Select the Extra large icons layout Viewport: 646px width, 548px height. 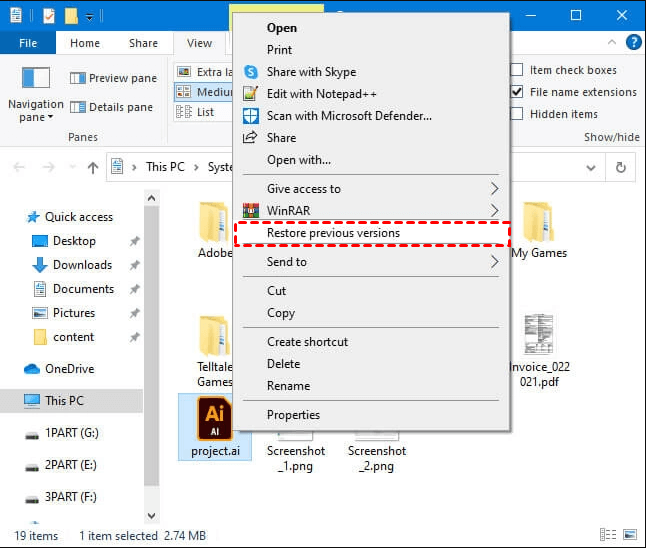[204, 72]
